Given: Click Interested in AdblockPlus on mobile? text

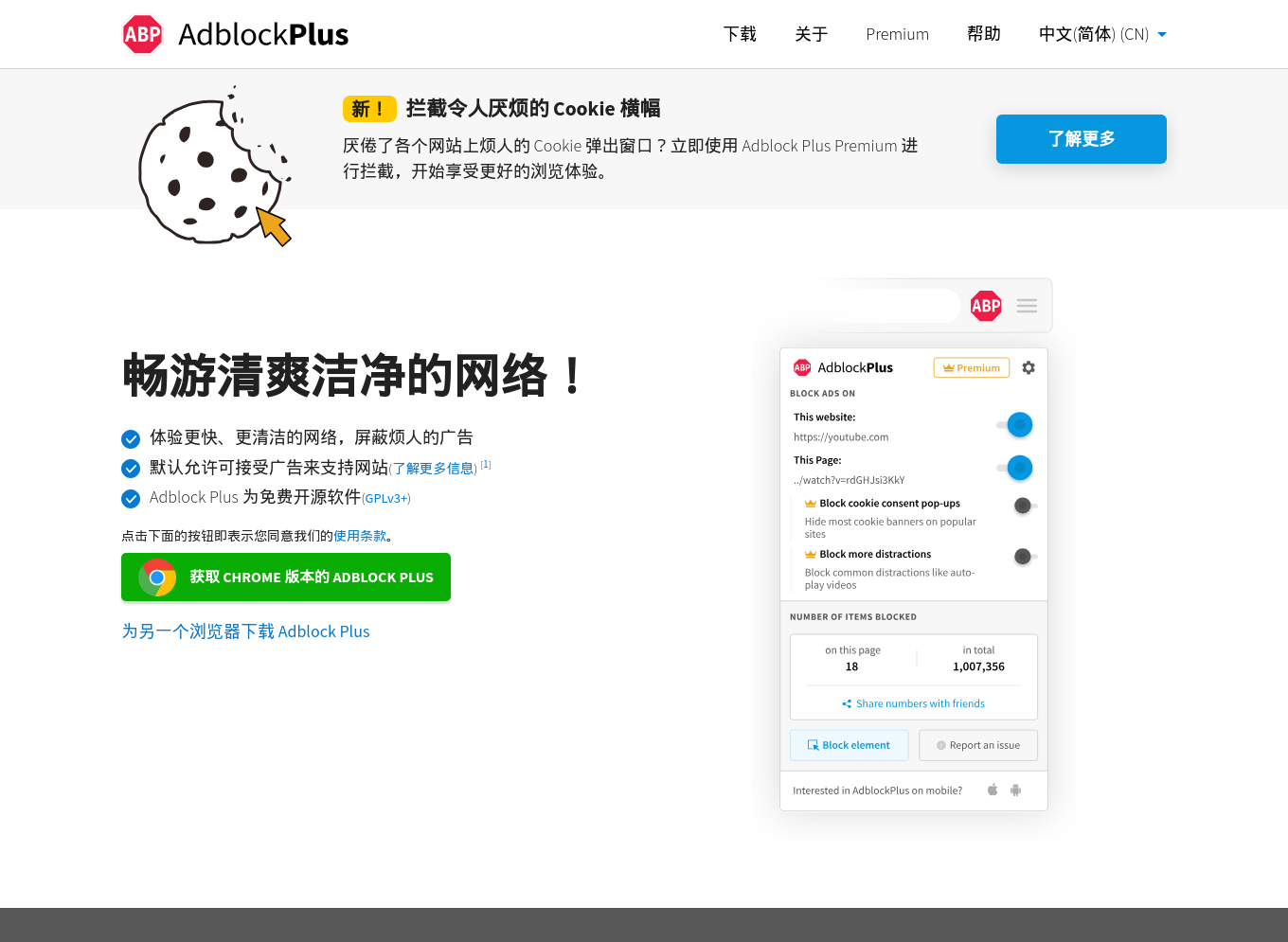Looking at the screenshot, I should pyautogui.click(x=877, y=791).
